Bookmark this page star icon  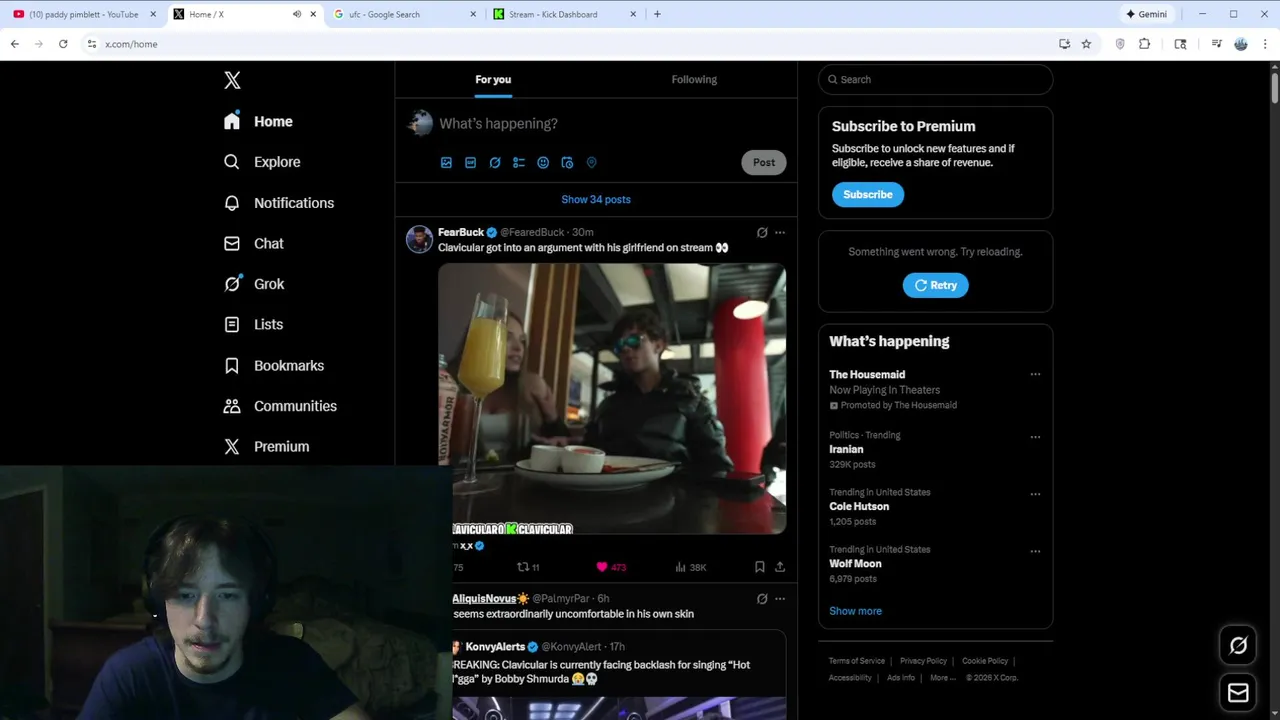[1086, 44]
